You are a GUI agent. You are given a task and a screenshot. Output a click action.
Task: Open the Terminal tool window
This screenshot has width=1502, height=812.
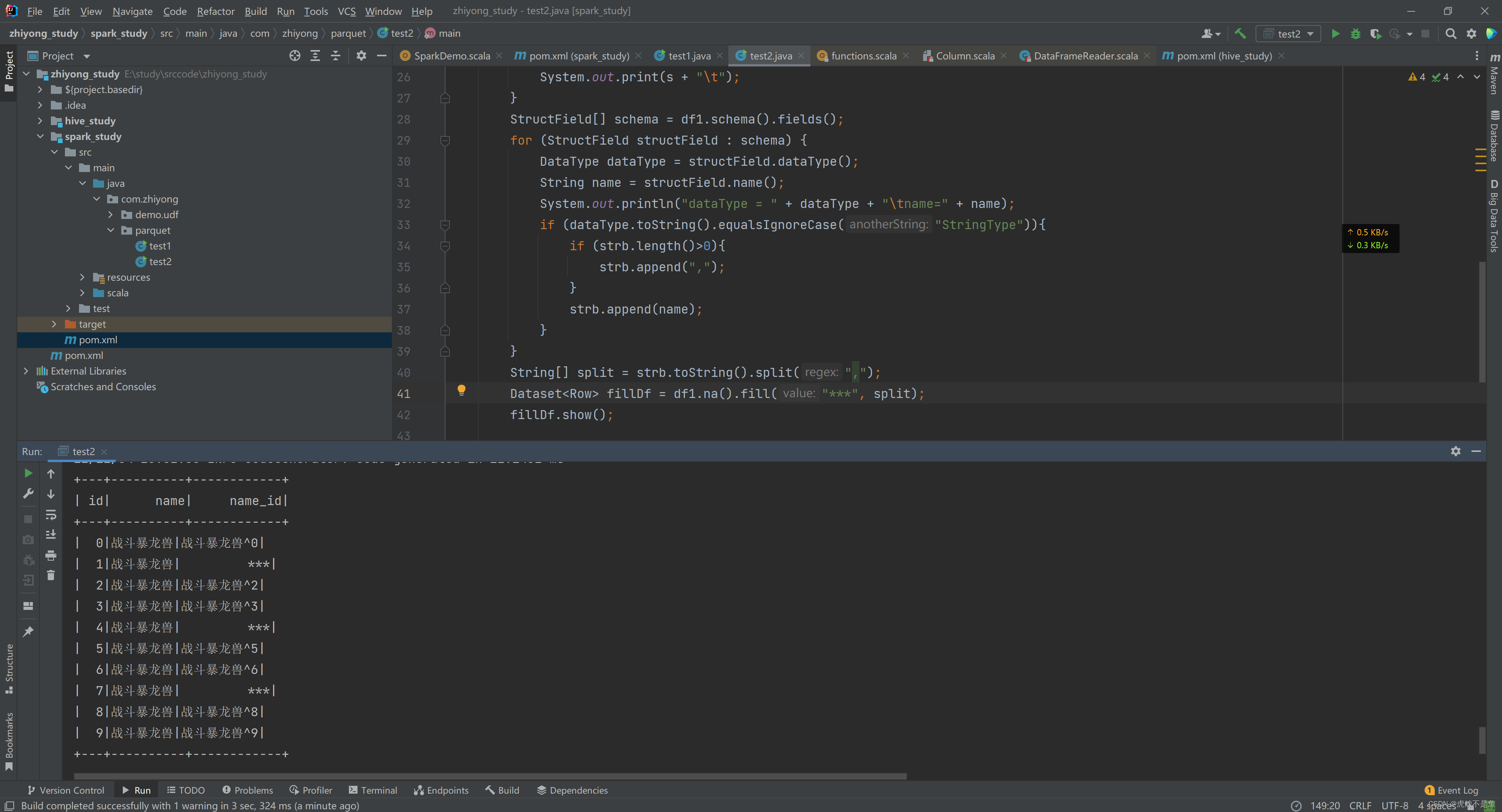tap(373, 790)
